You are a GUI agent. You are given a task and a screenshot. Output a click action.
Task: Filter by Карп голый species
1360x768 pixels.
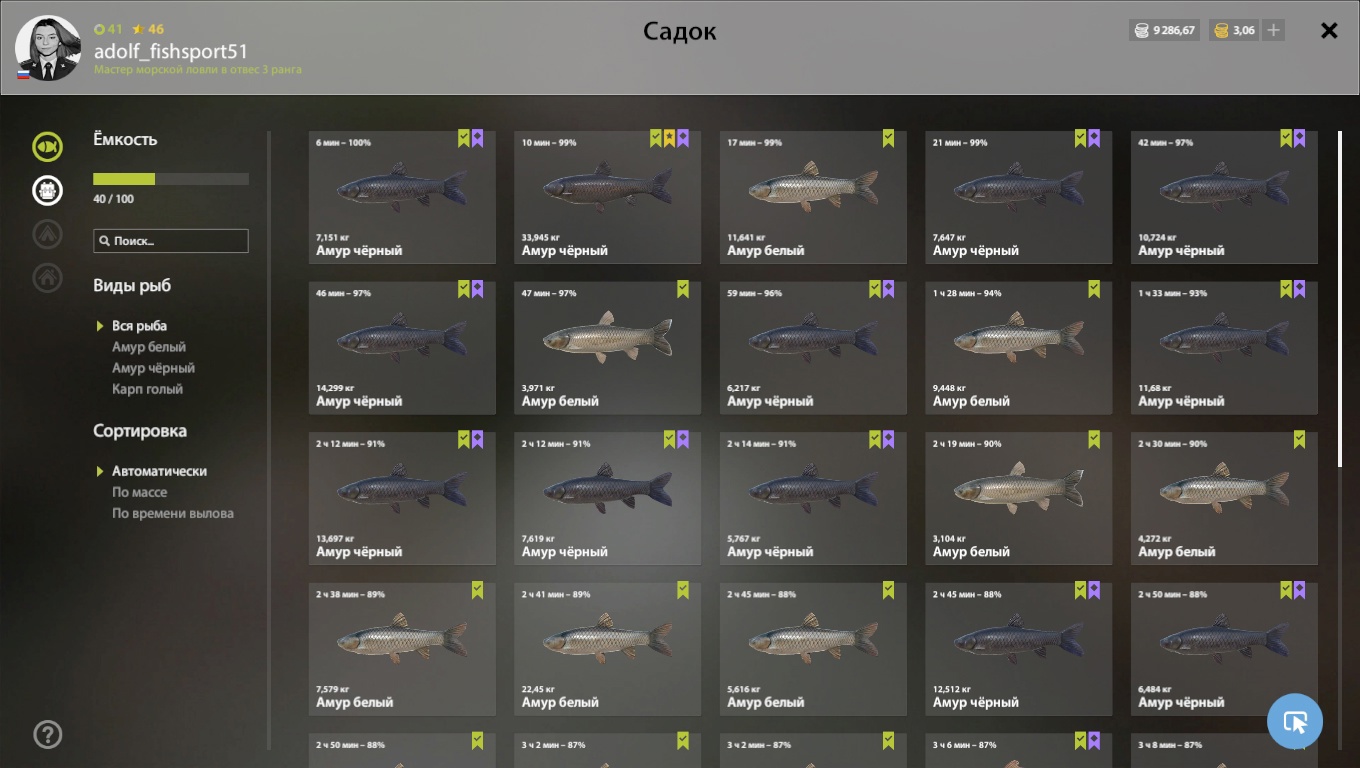(x=147, y=389)
